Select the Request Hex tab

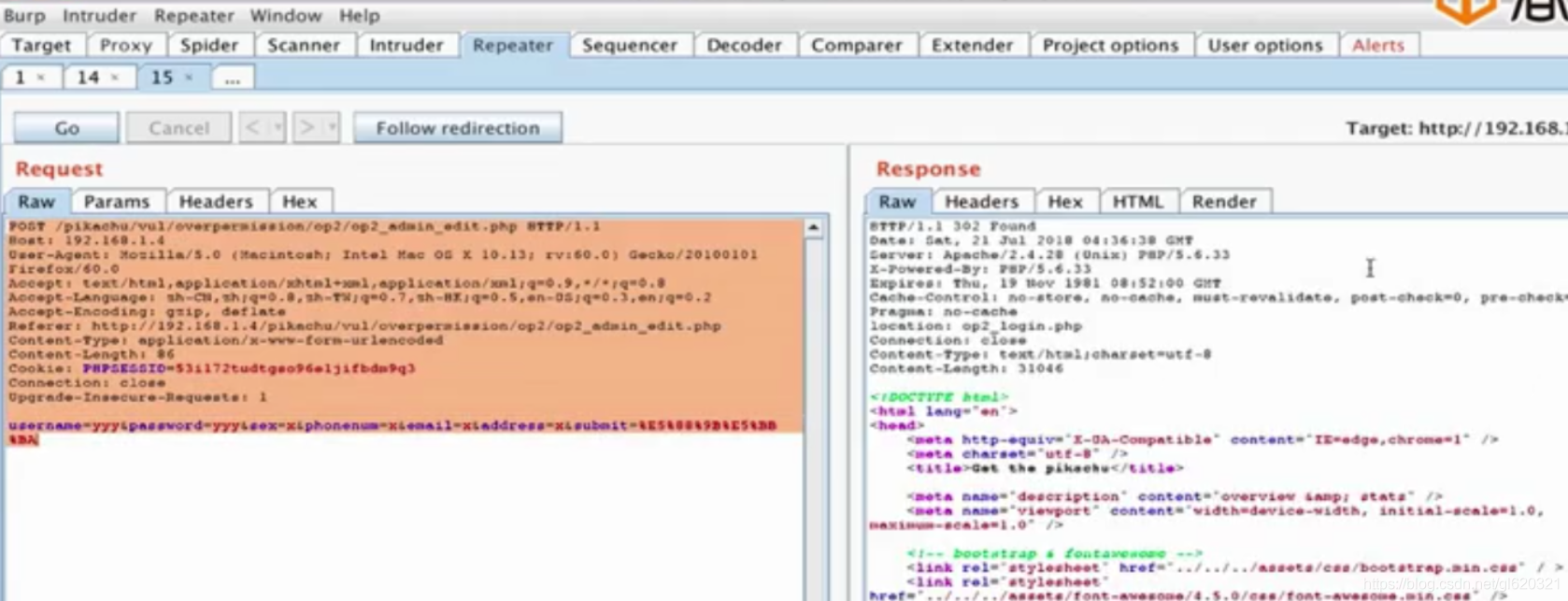(300, 202)
